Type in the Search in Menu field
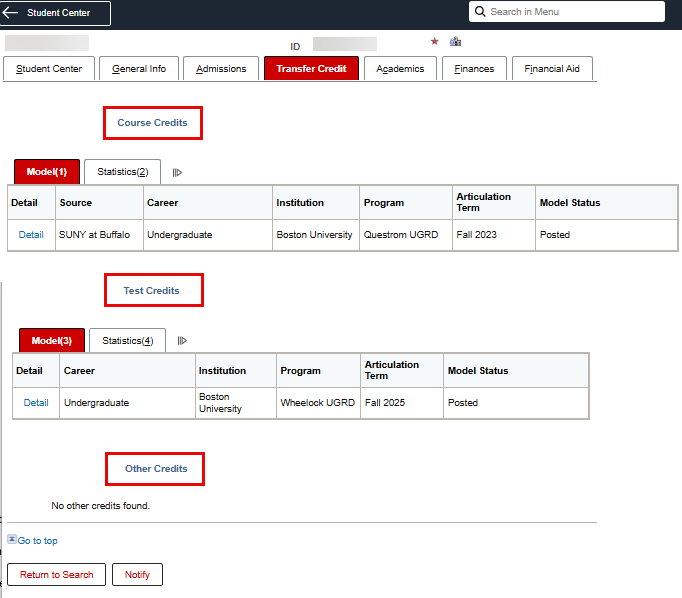 [x=567, y=12]
